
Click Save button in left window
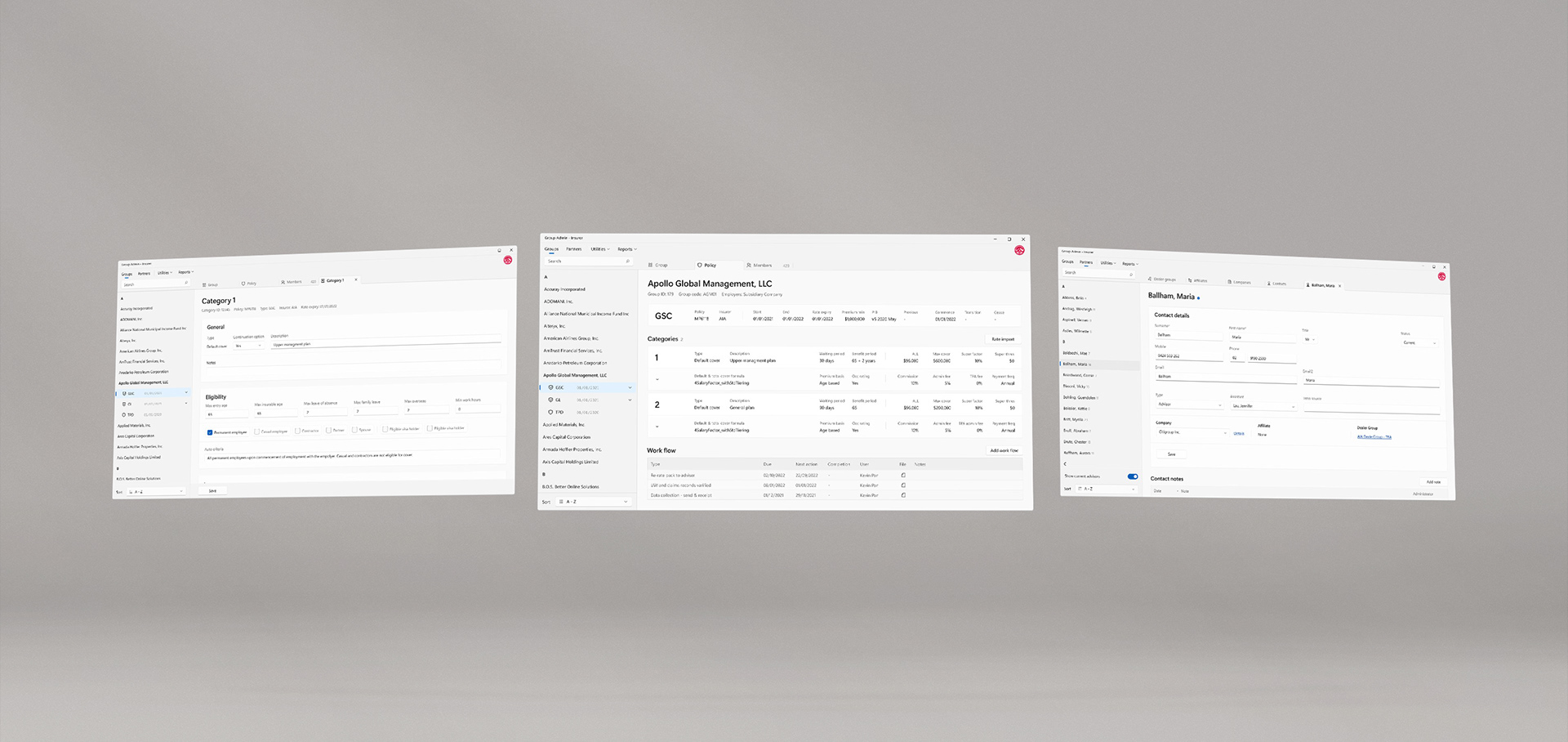(212, 490)
